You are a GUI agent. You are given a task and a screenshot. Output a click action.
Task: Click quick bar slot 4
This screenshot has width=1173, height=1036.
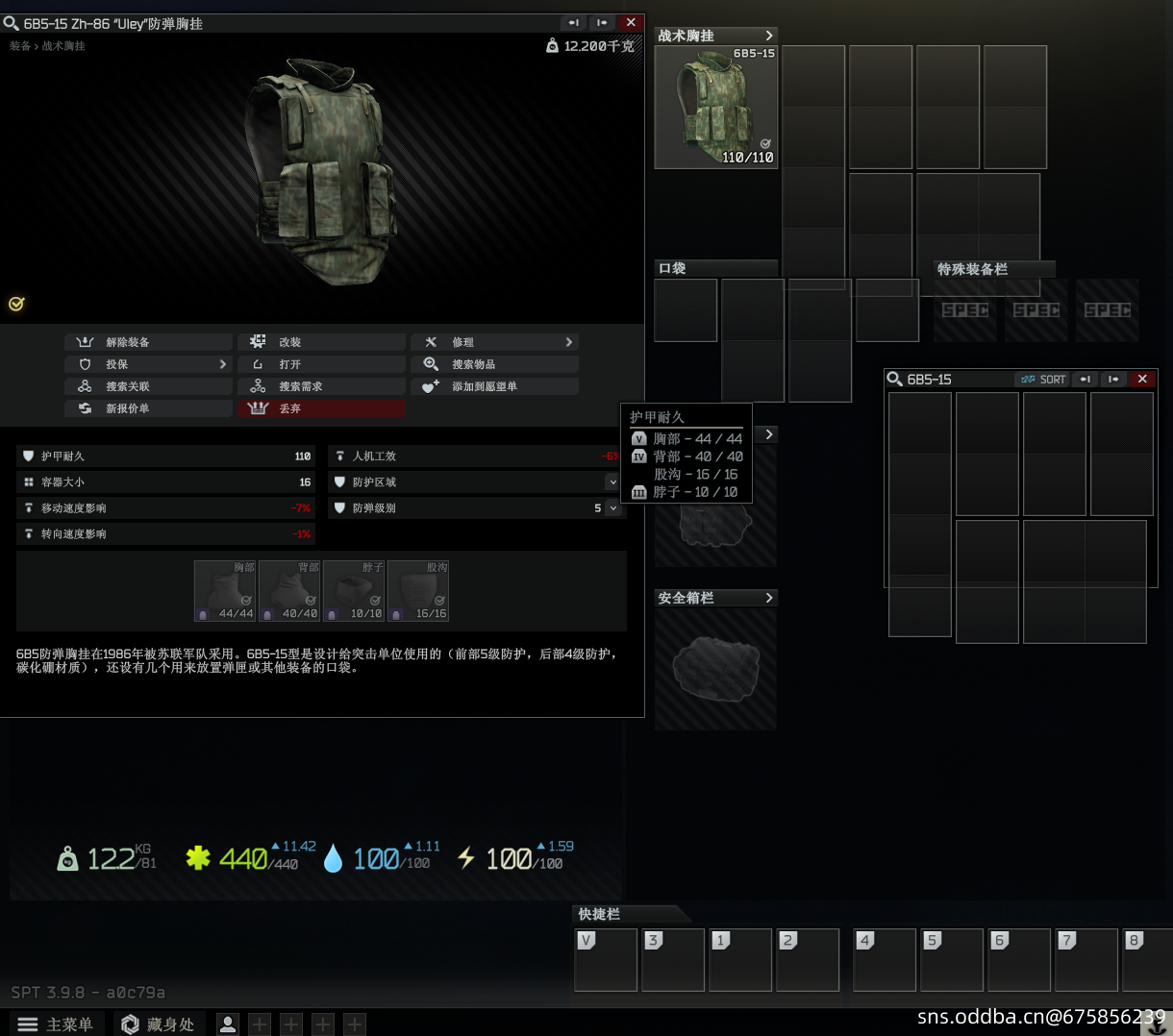pyautogui.click(x=885, y=959)
